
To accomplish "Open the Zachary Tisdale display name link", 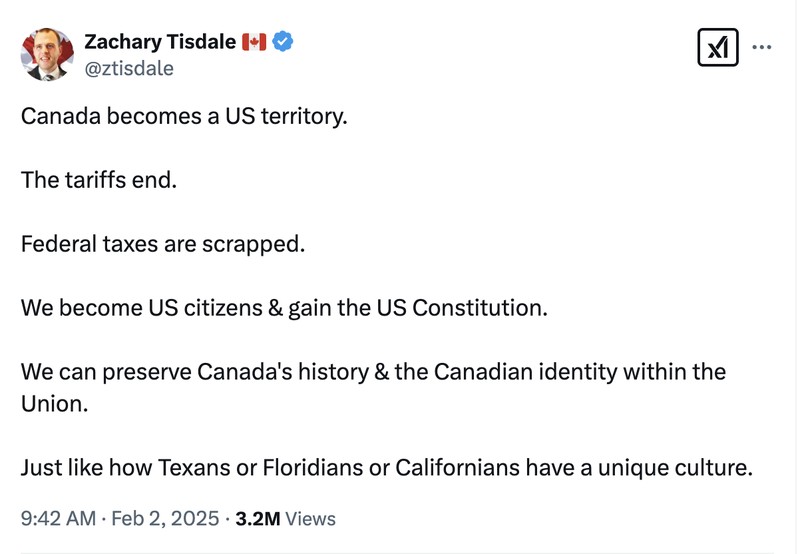I will [x=160, y=42].
